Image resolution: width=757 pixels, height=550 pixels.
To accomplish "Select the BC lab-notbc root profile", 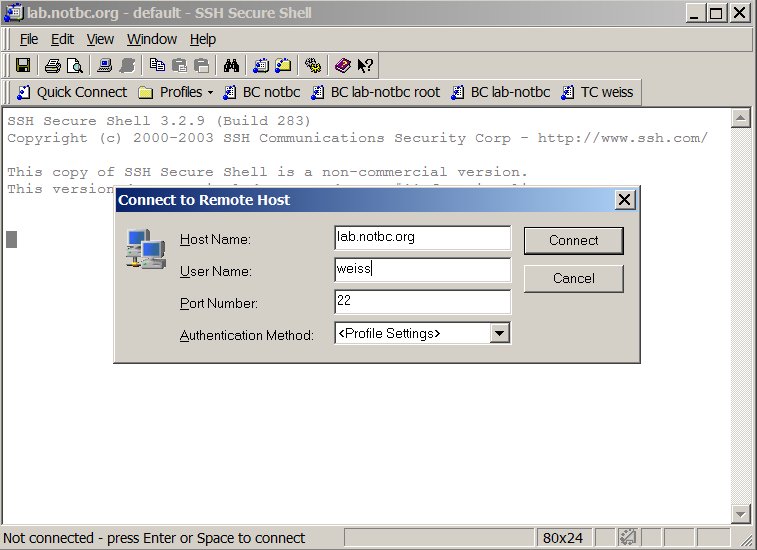I will tap(375, 92).
